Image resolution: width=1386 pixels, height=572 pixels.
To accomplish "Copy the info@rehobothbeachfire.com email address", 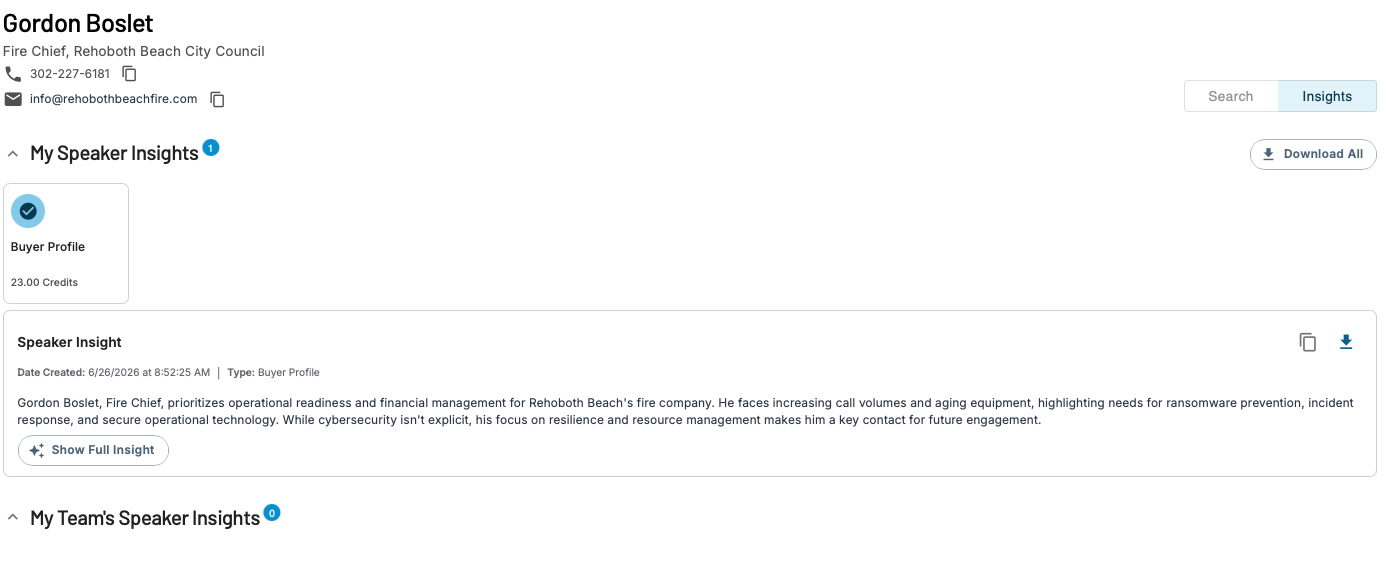I will click(217, 99).
